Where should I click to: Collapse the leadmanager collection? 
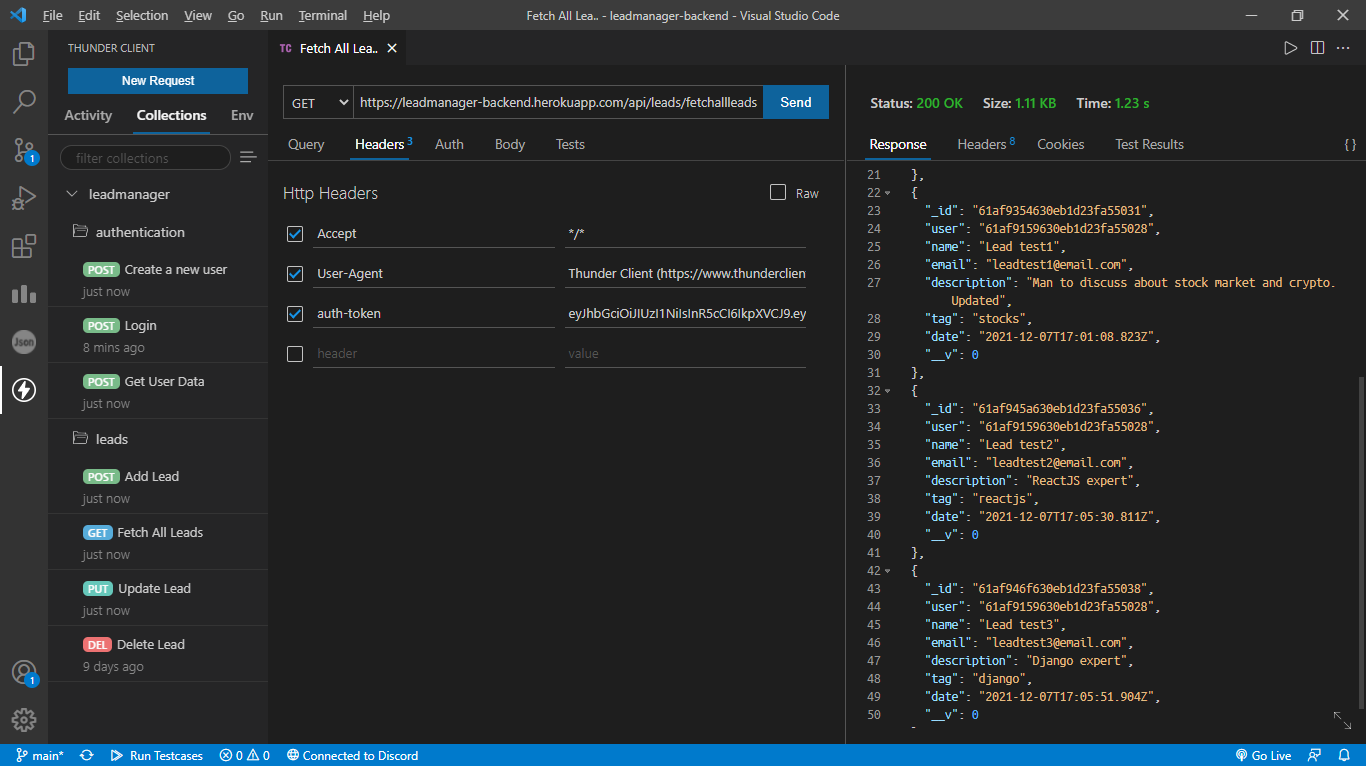[71, 194]
